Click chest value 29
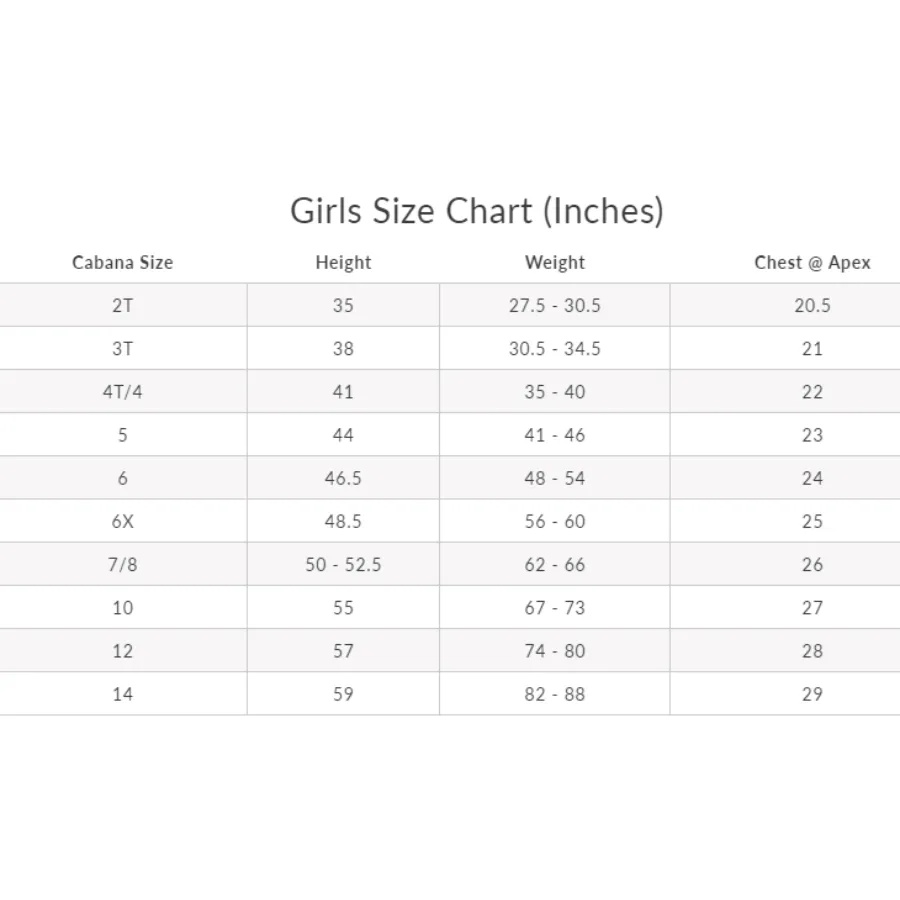Screen dimensions: 900x900 point(812,694)
